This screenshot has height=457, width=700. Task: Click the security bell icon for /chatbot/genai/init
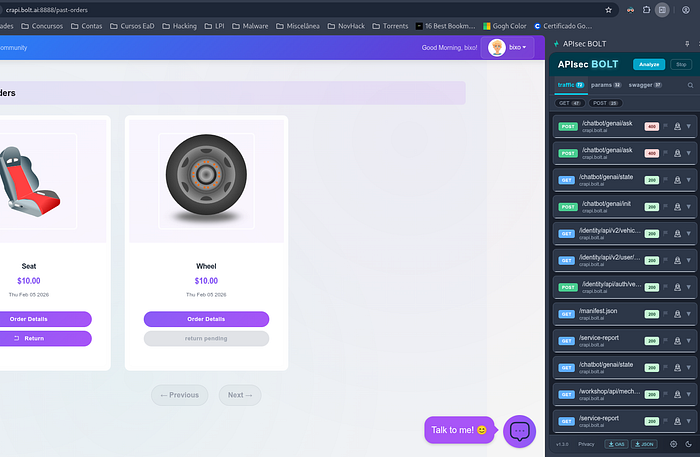click(677, 207)
